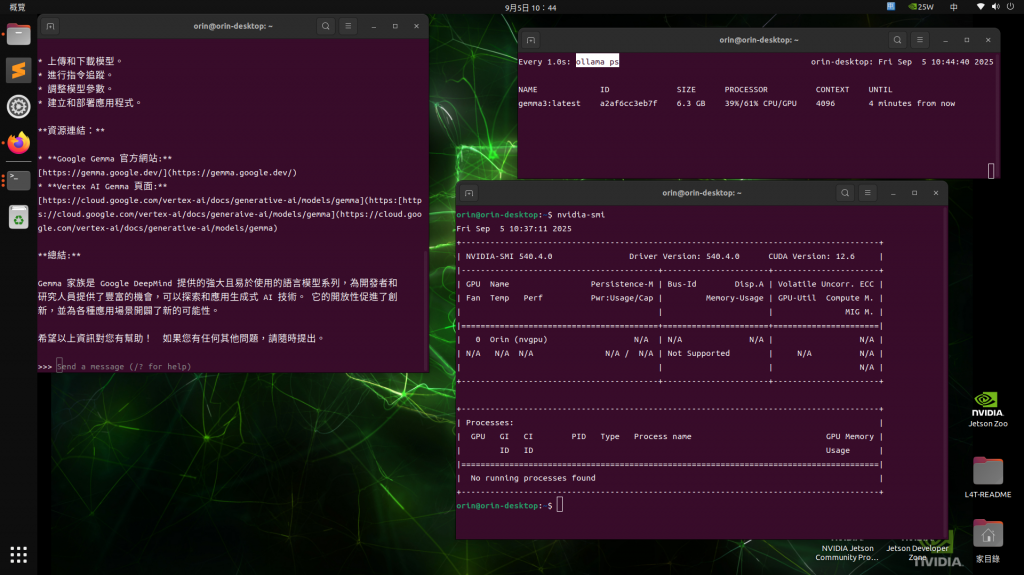This screenshot has width=1024, height=575.
Task: Open the clock showing 9月5日 10:44
Action: click(x=530, y=8)
